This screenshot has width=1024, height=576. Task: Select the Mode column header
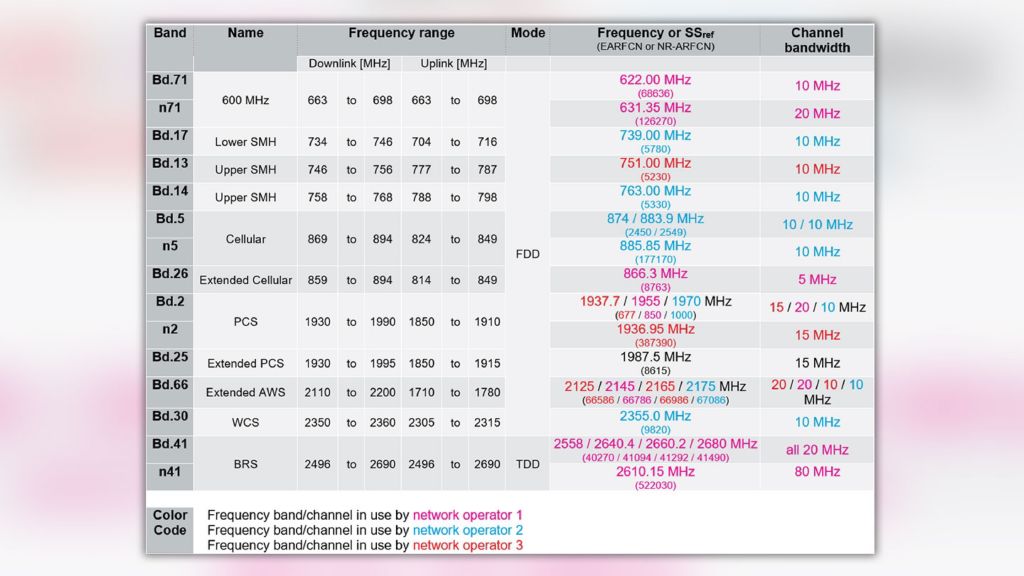pyautogui.click(x=527, y=33)
